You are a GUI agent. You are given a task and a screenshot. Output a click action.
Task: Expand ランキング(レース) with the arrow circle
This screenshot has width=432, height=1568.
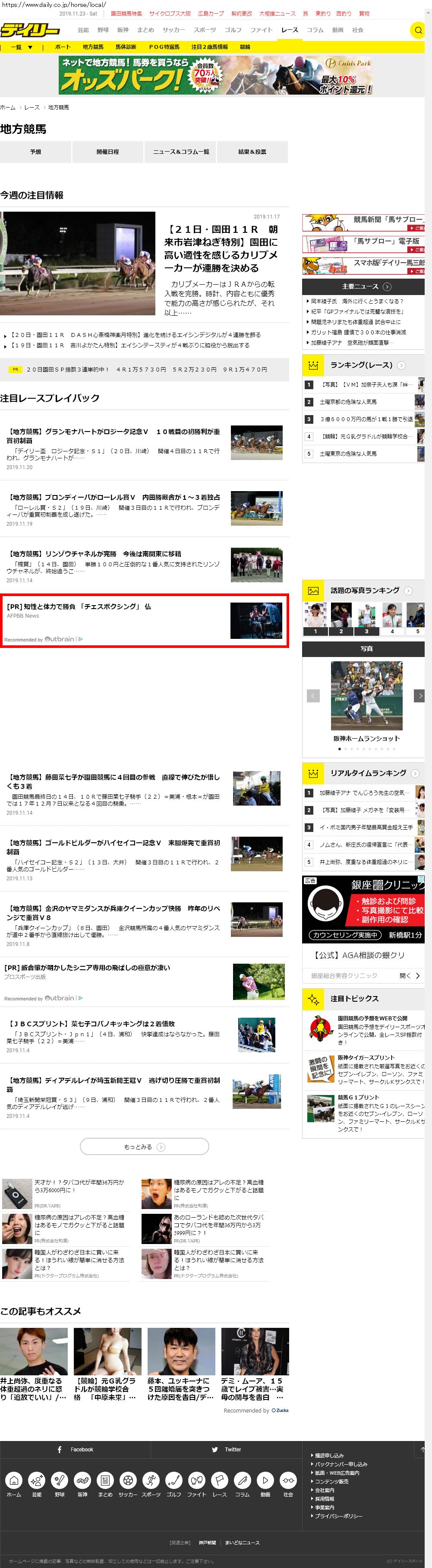[x=402, y=365]
